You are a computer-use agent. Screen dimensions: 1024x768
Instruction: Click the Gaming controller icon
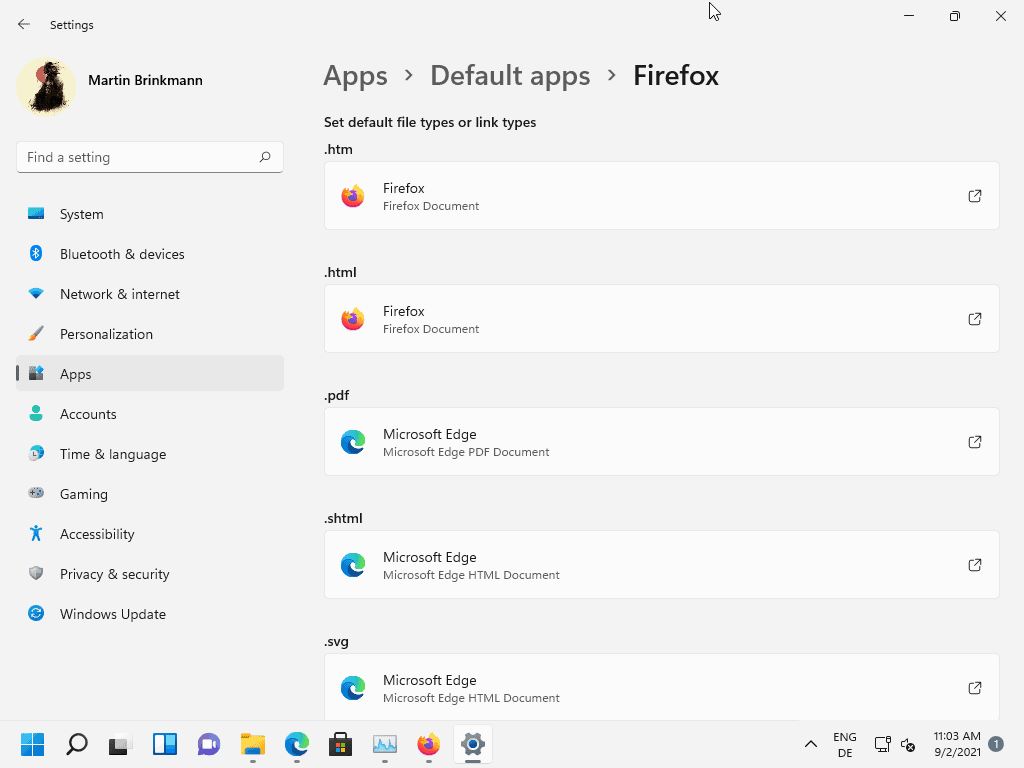point(36,493)
